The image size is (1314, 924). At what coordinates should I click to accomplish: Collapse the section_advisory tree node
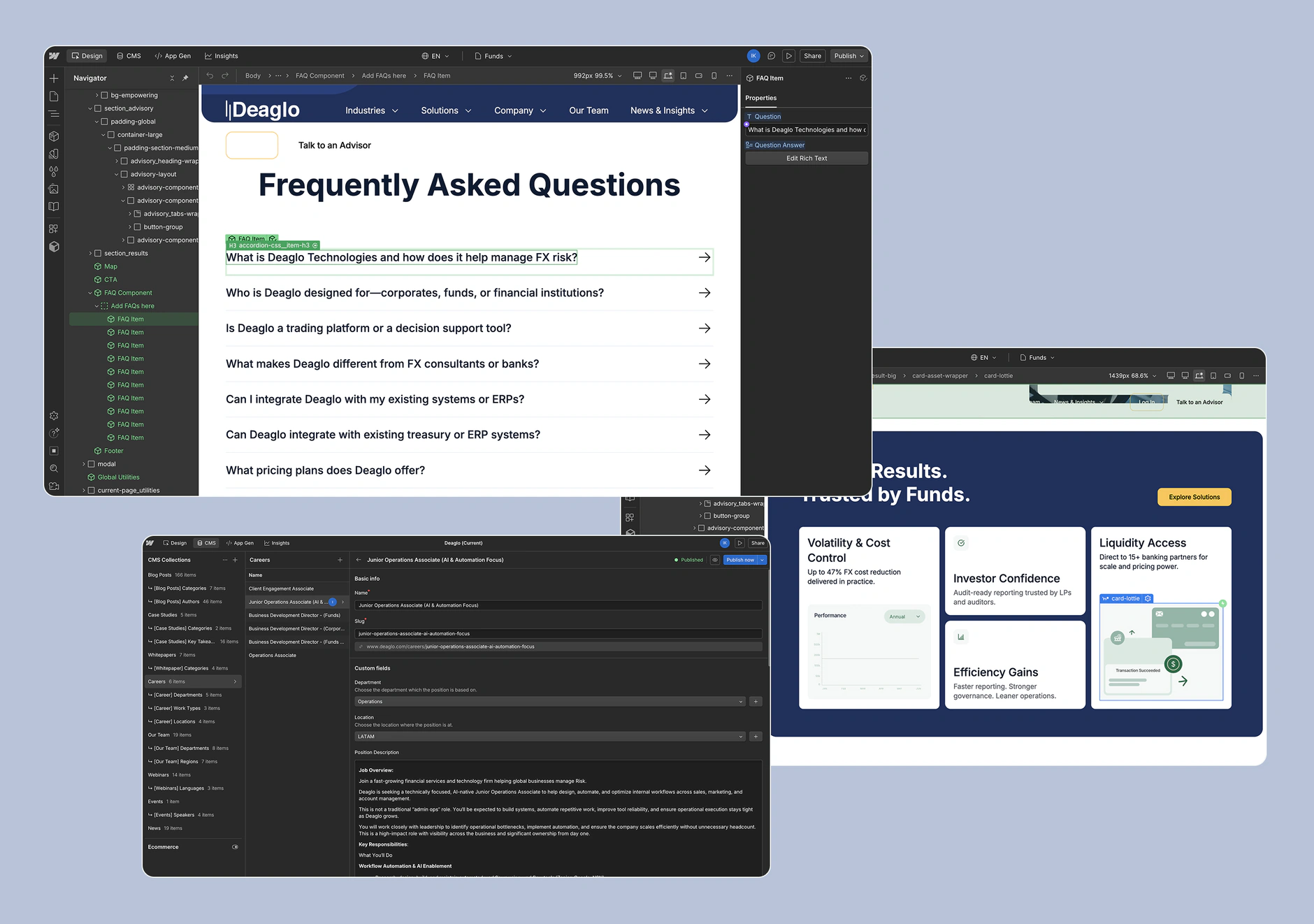90,108
